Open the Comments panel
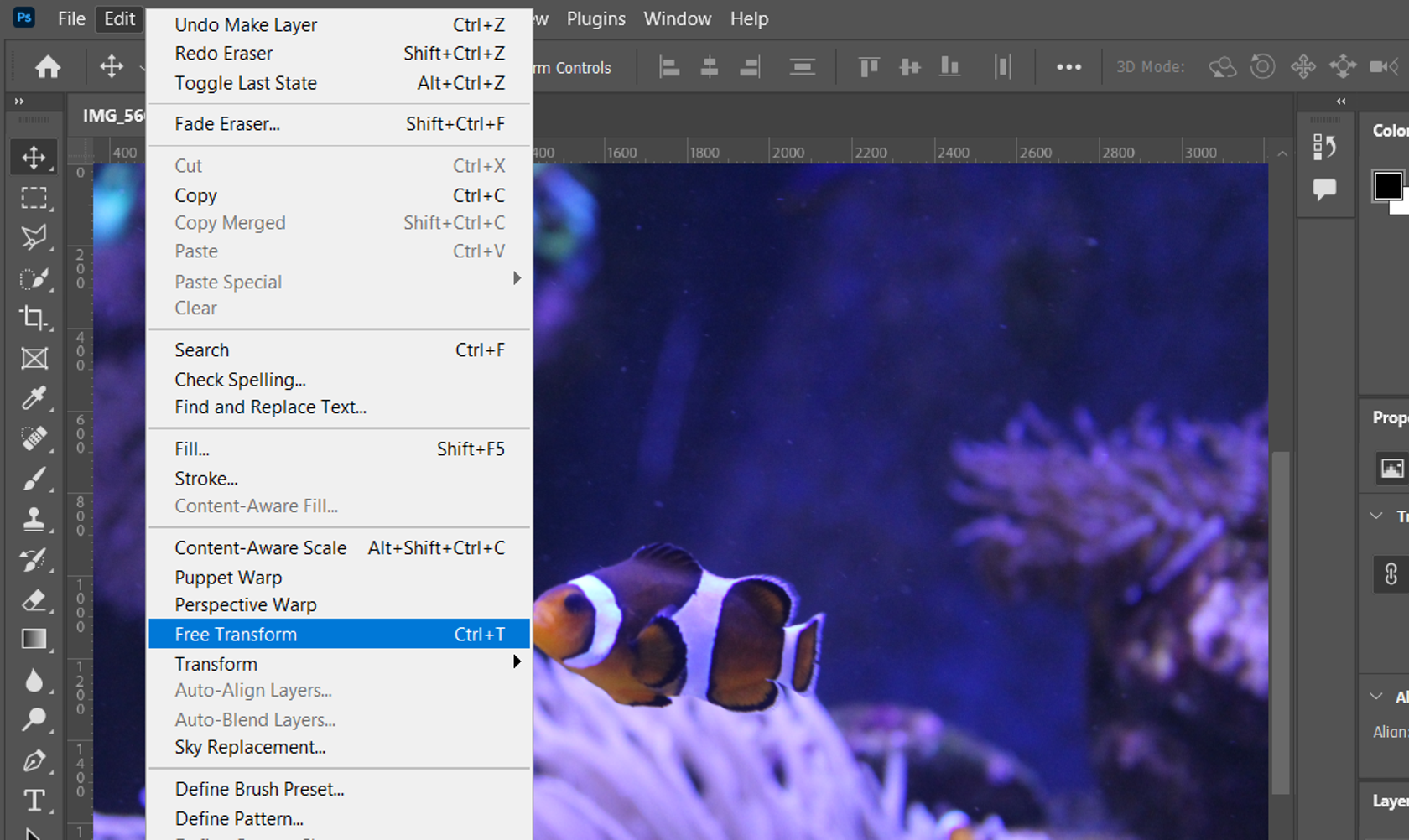The height and width of the screenshot is (840, 1409). (x=1325, y=189)
